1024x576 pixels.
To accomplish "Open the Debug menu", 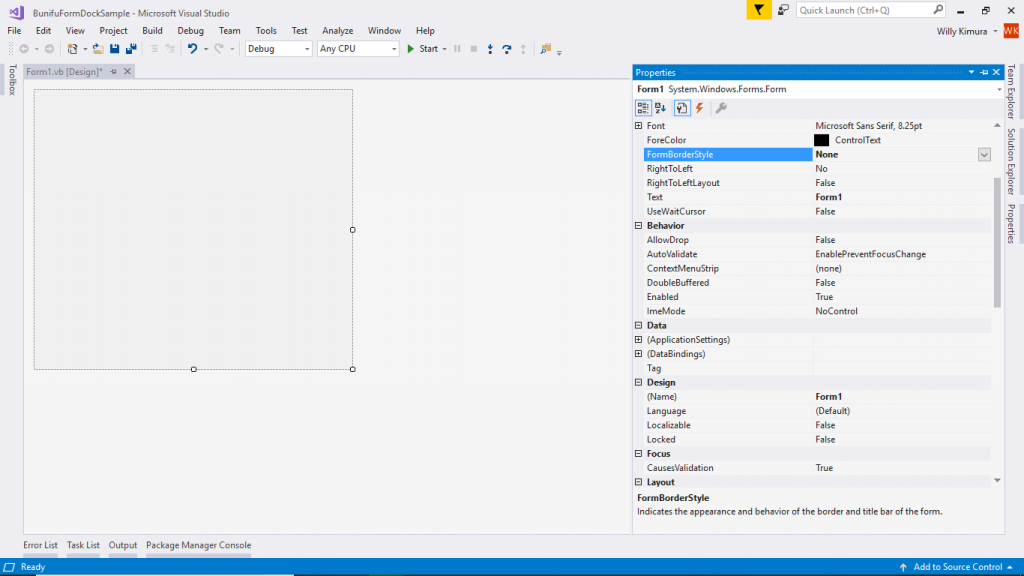I will 190,30.
